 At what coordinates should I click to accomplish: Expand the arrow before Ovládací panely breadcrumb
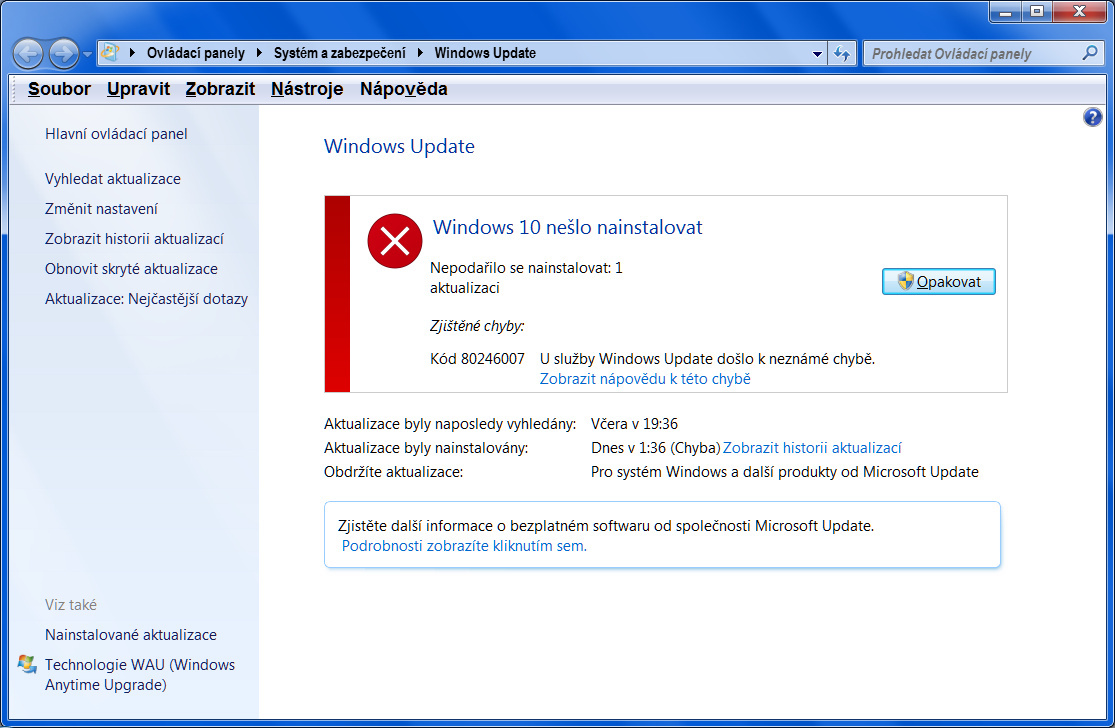point(132,53)
